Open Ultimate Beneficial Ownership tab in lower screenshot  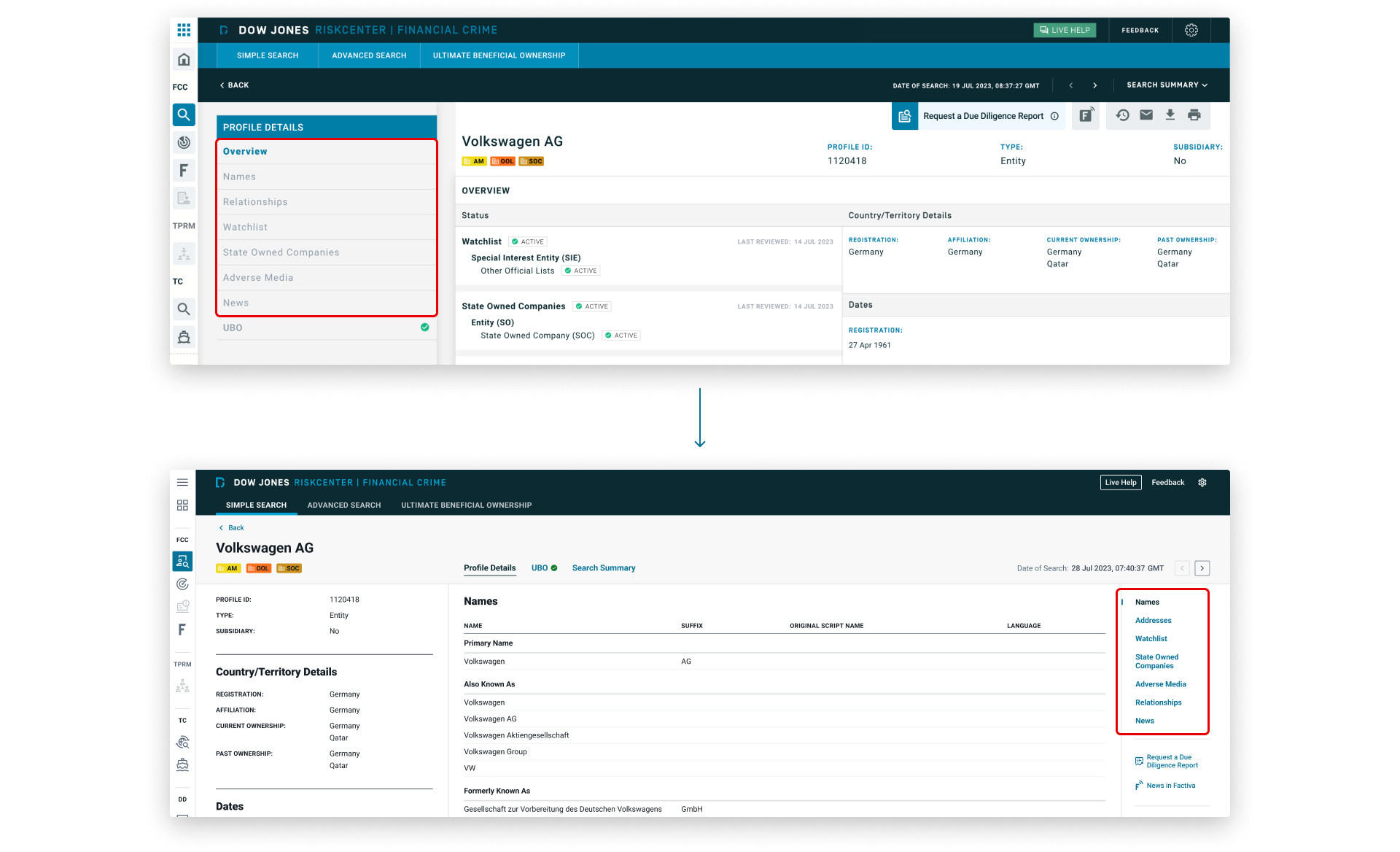(467, 505)
